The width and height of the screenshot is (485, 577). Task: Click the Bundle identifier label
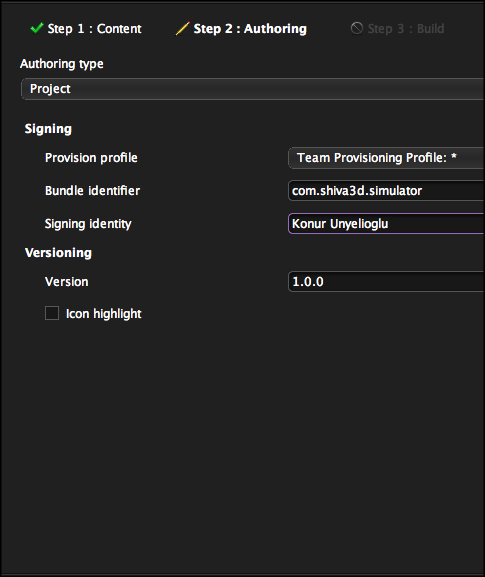(x=92, y=191)
